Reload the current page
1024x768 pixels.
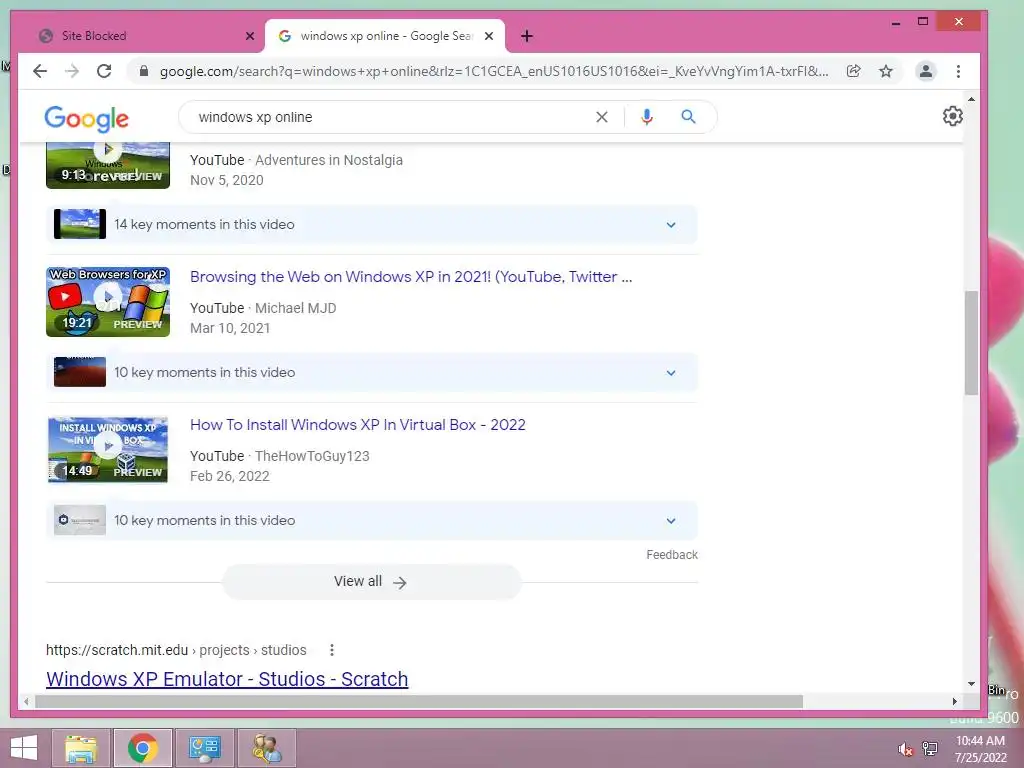pos(104,71)
